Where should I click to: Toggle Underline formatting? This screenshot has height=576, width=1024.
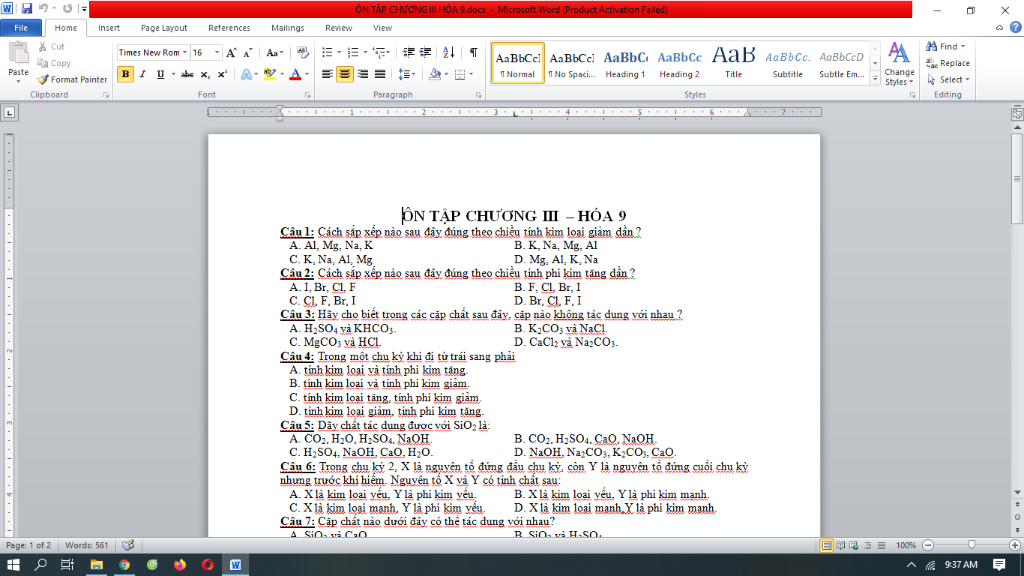(160, 74)
